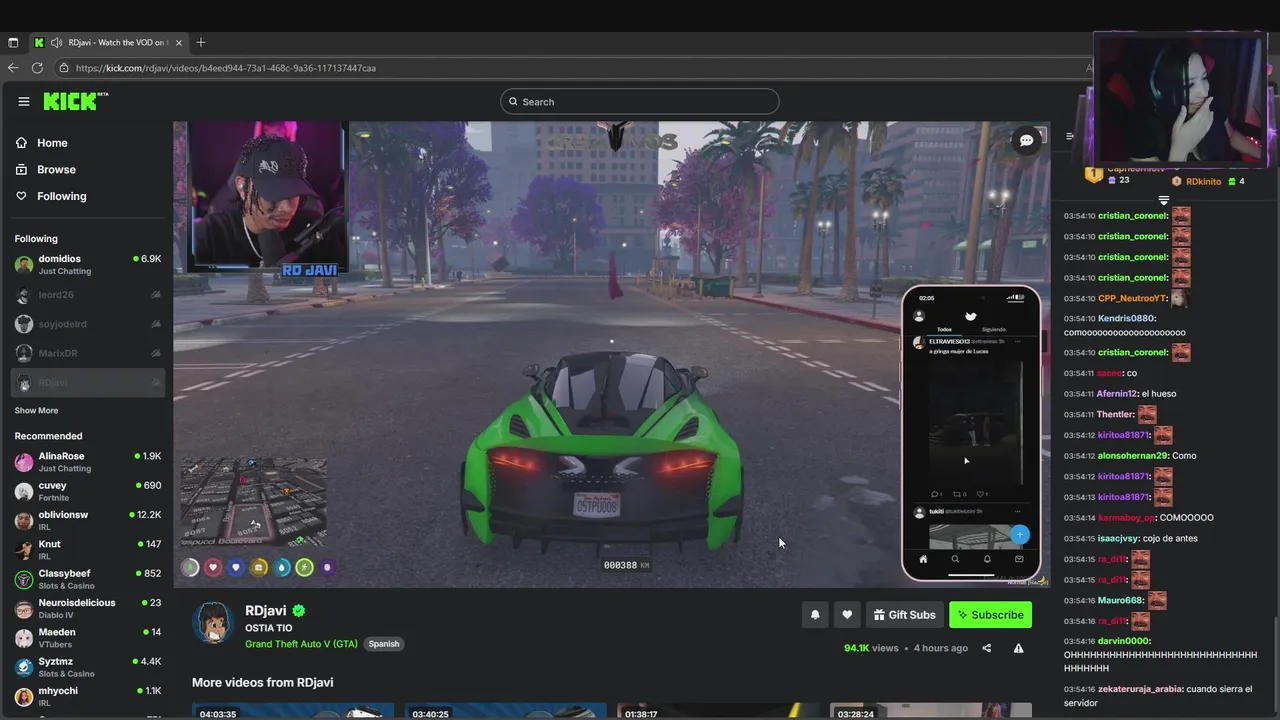Image resolution: width=1280 pixels, height=720 pixels.
Task: Follow RDjavi with the heart button
Action: 847,615
